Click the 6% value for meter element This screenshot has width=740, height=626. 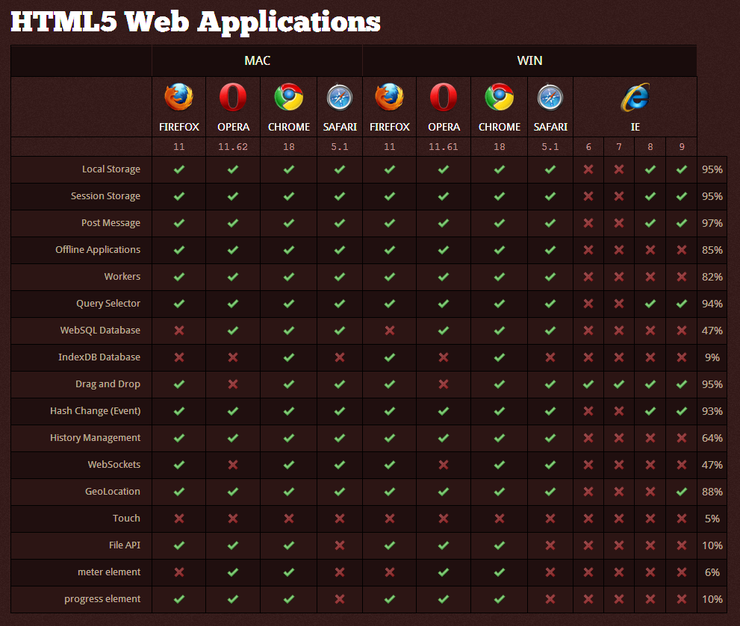(712, 572)
